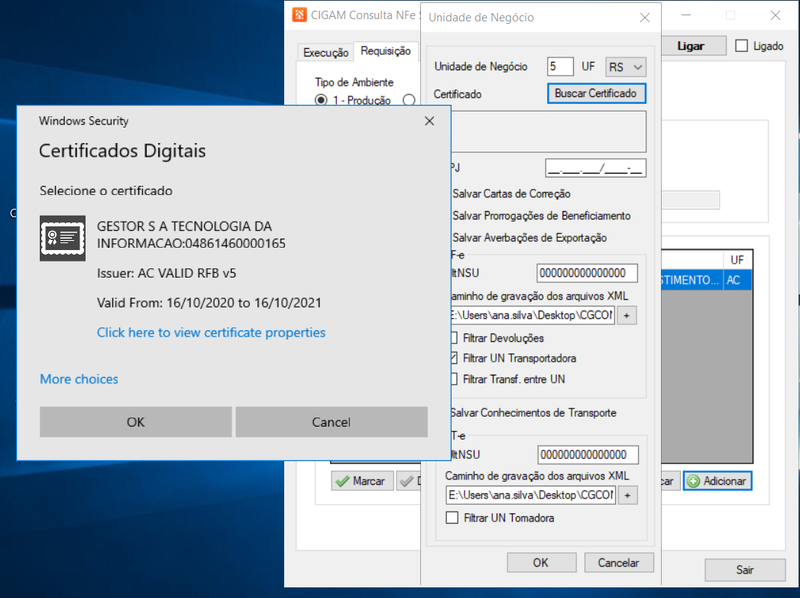The height and width of the screenshot is (598, 800).
Task: Expand More choices in the certificate dialog
Action: point(79,379)
